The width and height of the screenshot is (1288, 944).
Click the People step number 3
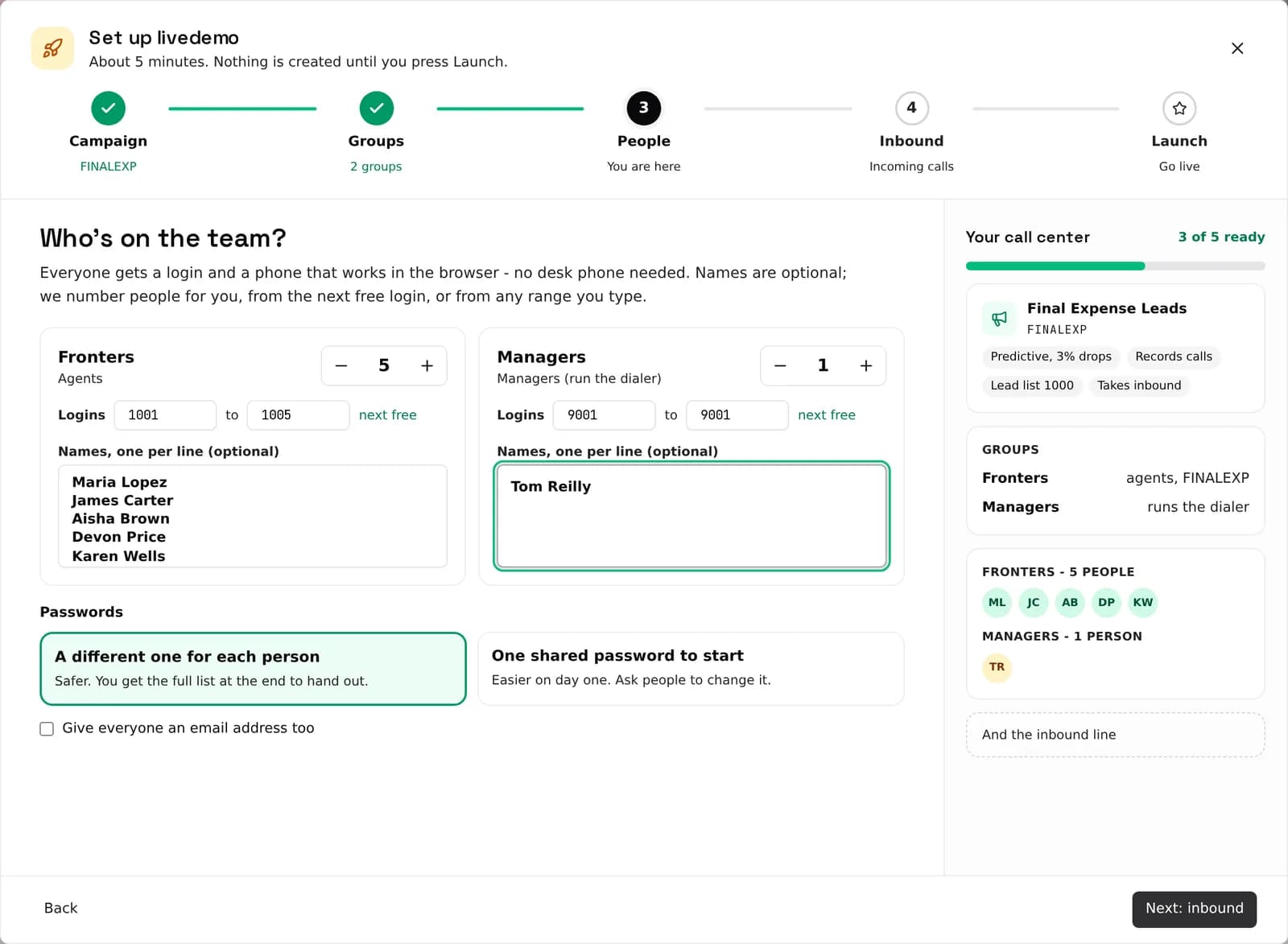click(643, 108)
